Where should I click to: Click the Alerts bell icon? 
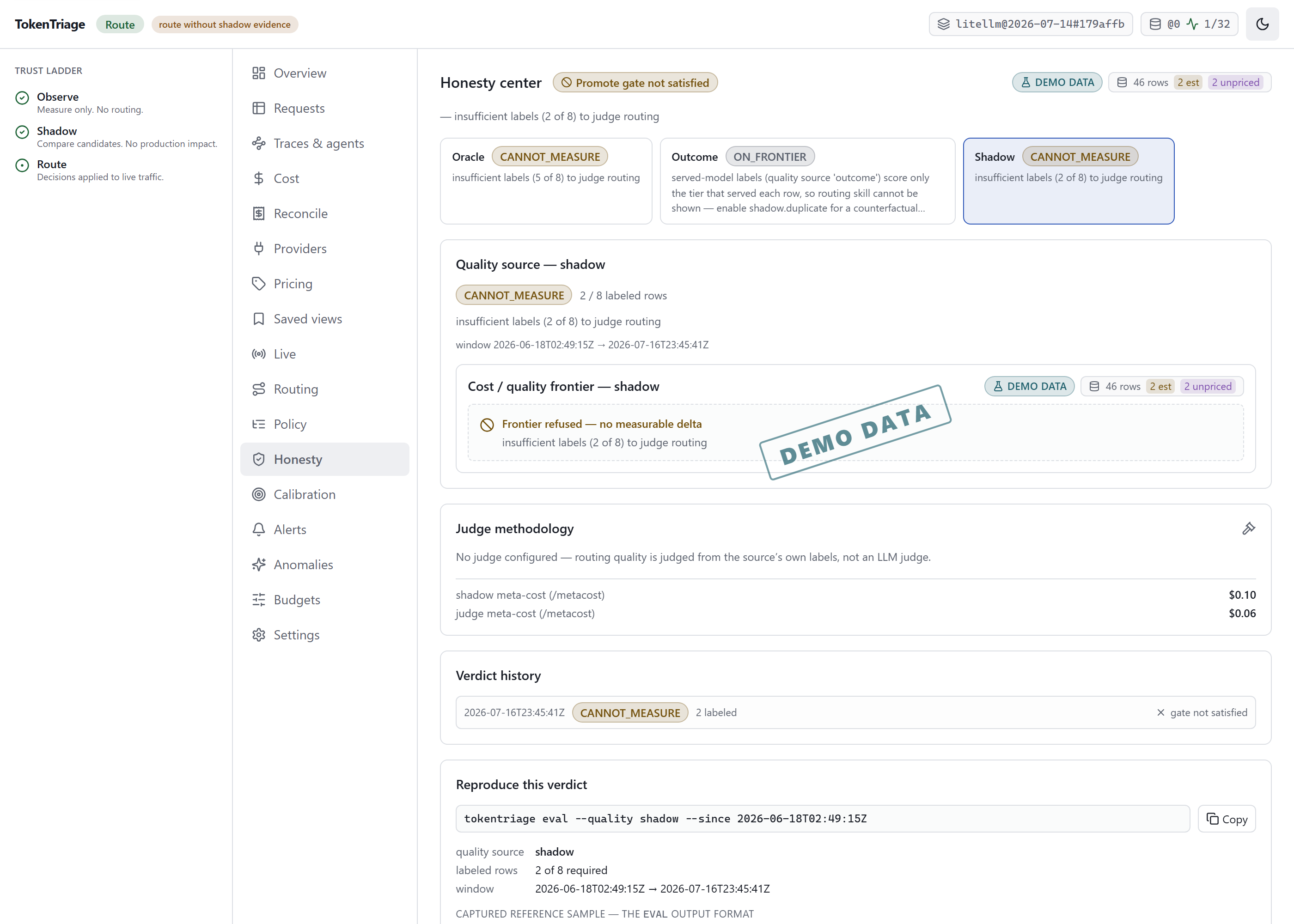[x=259, y=530]
